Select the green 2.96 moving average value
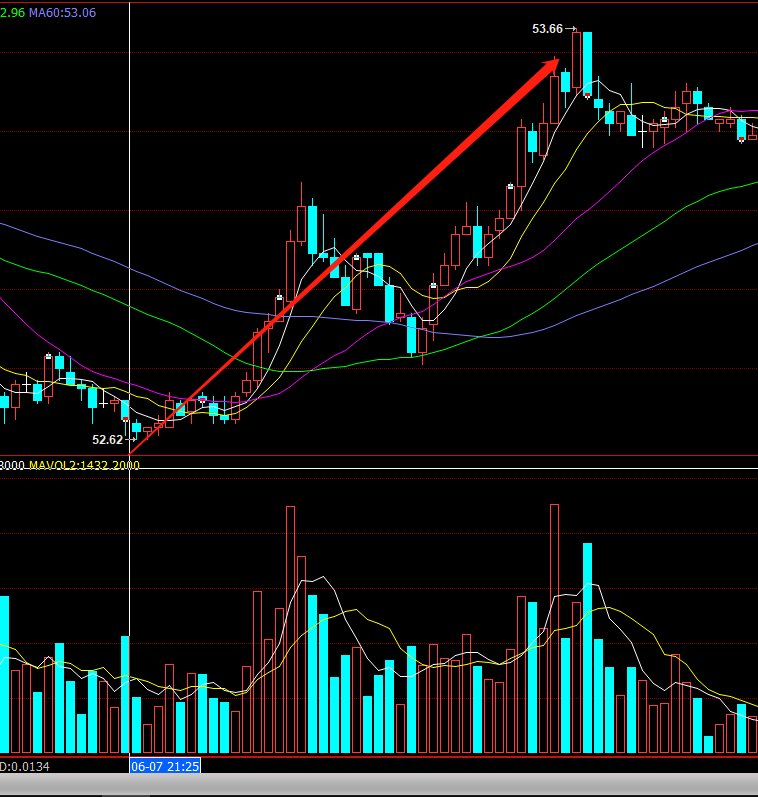Viewport: 758px width, 797px height. tap(12, 12)
